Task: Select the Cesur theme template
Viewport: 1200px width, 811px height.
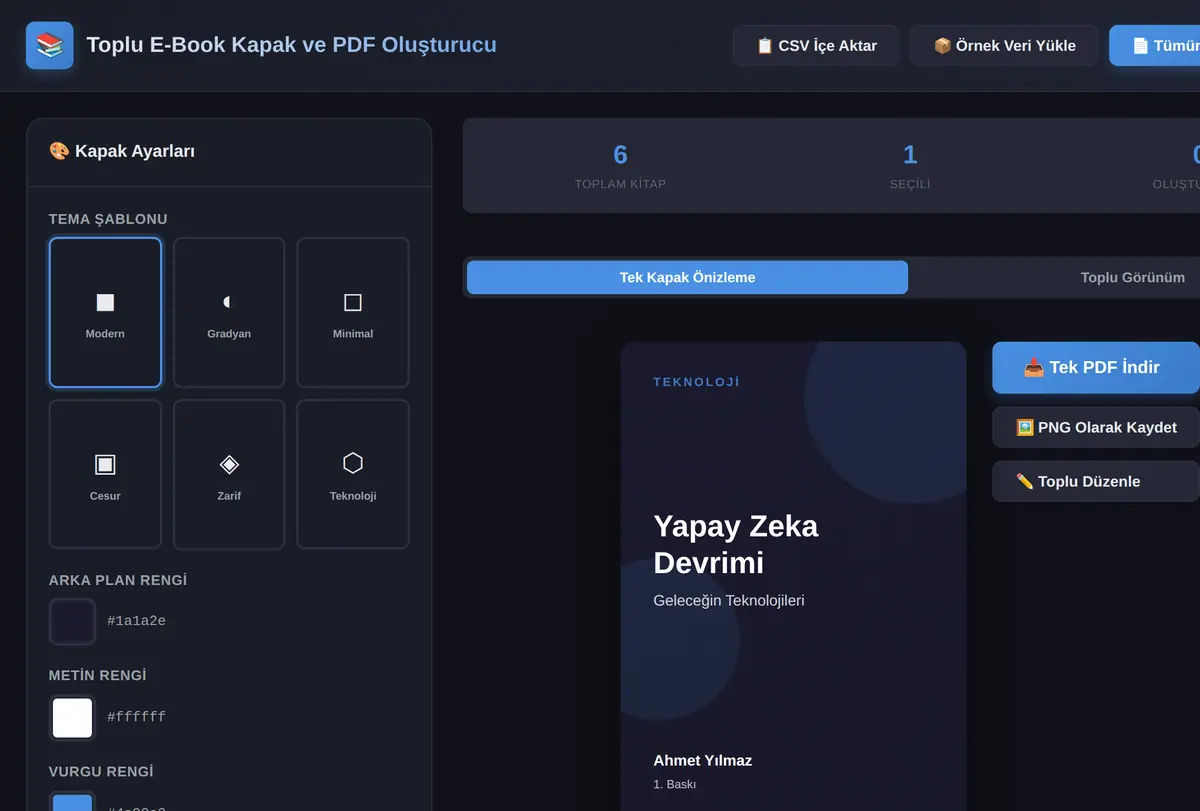Action: point(105,474)
